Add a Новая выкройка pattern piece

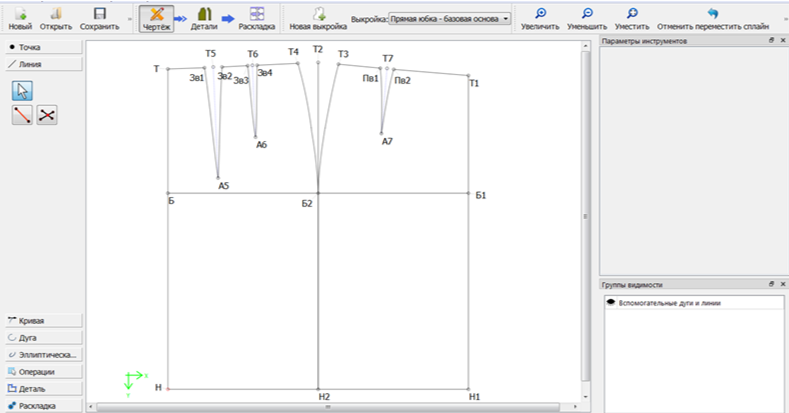(x=318, y=19)
